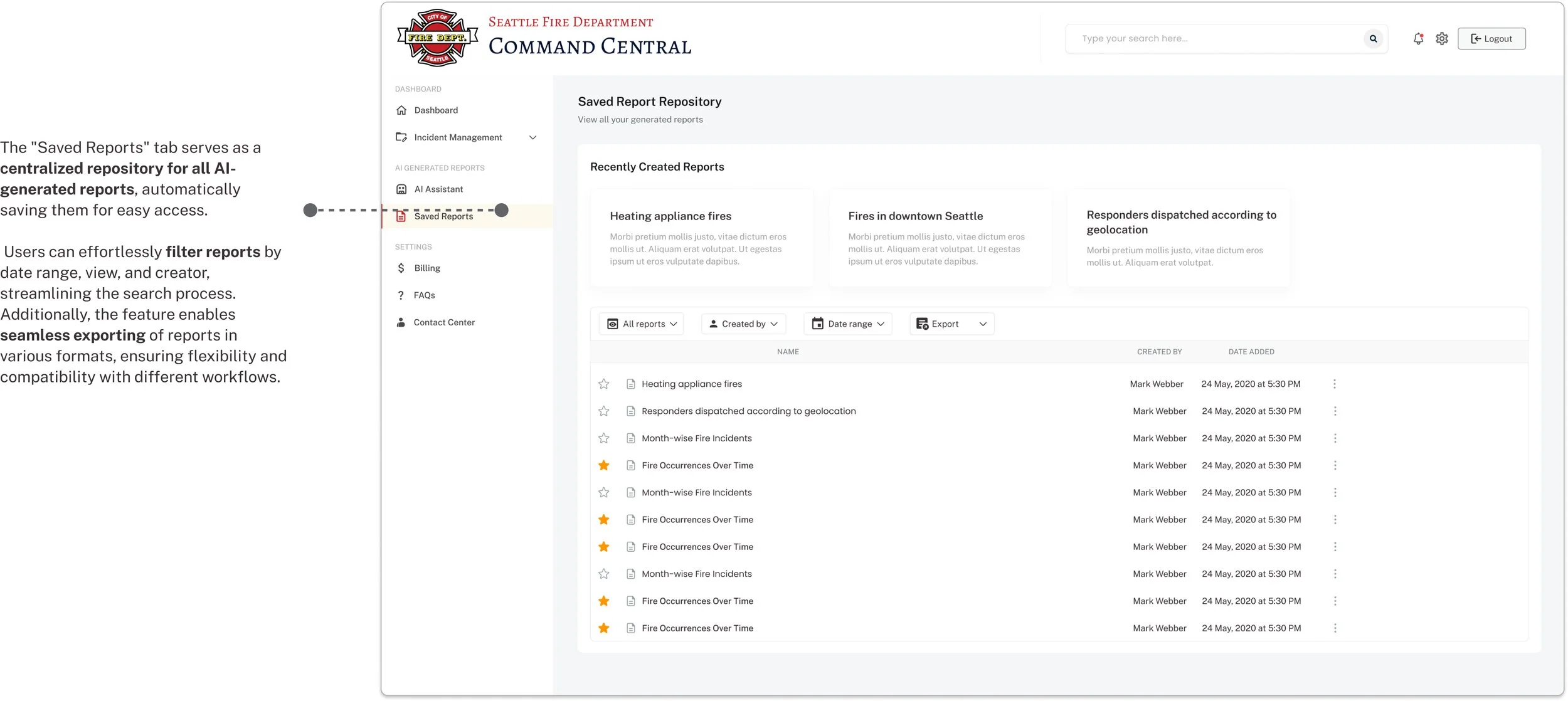Viewport: 1568px width, 701px height.
Task: Open kebab menu for Responders dispatched report row
Action: point(1335,411)
